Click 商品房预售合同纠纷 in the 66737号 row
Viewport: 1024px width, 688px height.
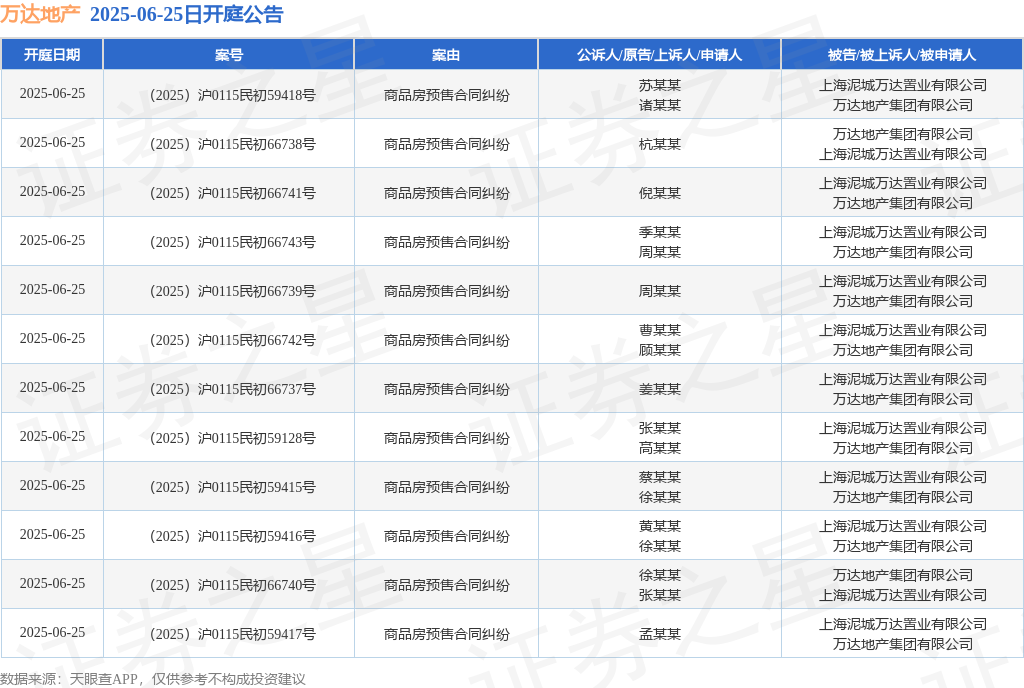coord(446,389)
